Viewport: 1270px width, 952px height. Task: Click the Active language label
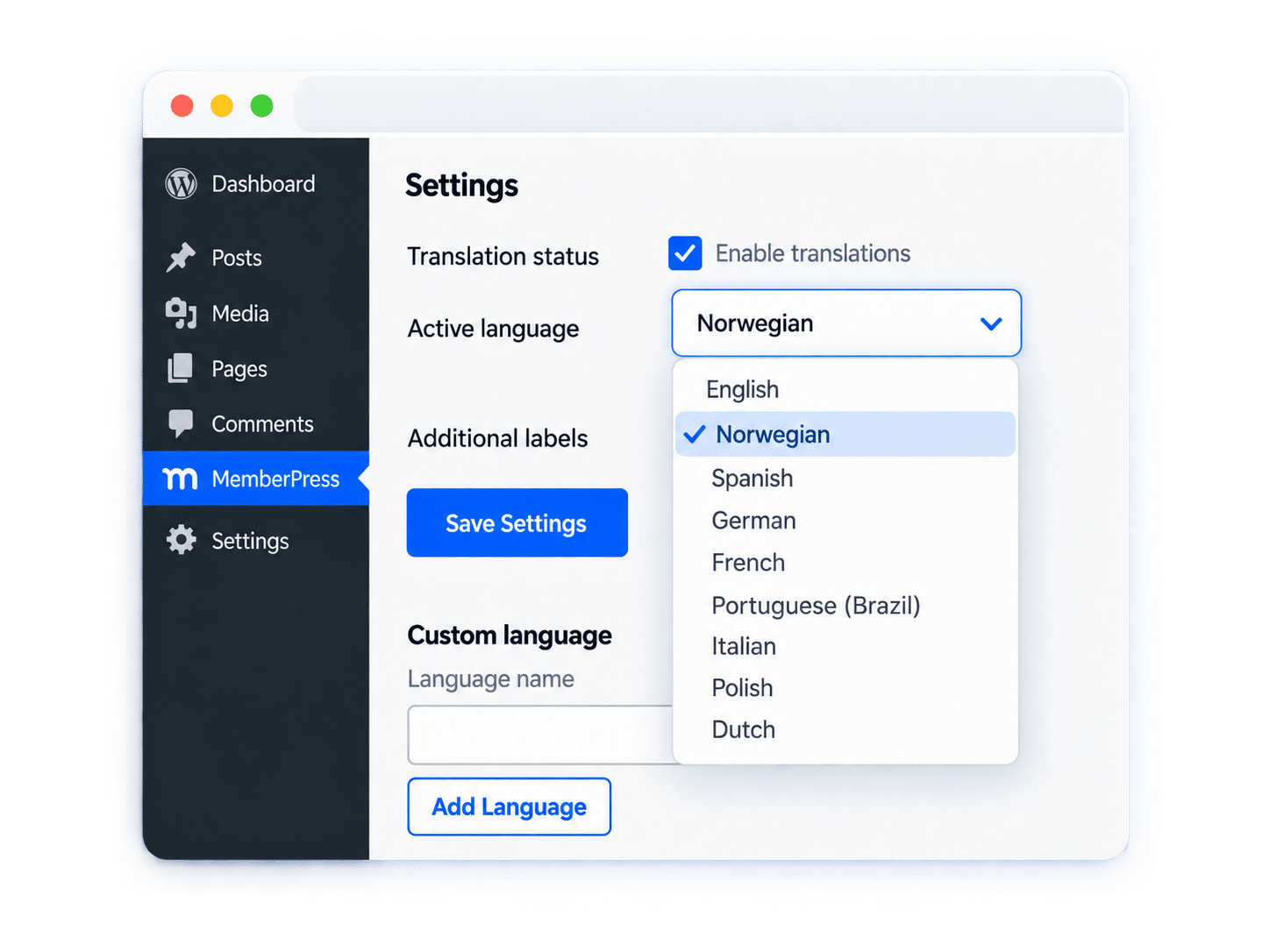click(x=493, y=329)
